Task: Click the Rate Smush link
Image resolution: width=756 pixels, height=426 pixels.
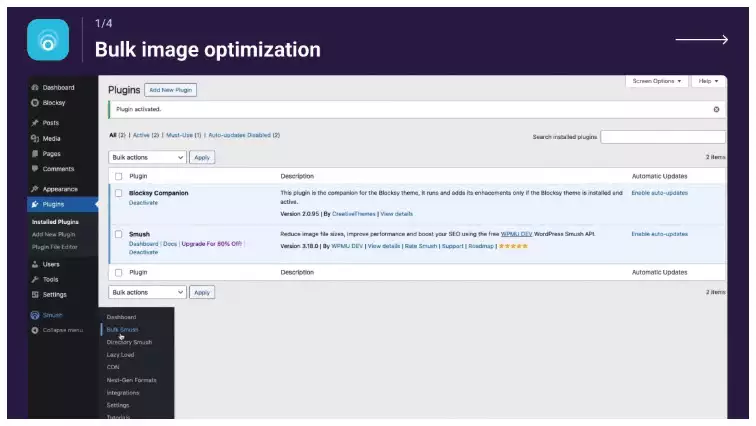Action: pos(420,246)
